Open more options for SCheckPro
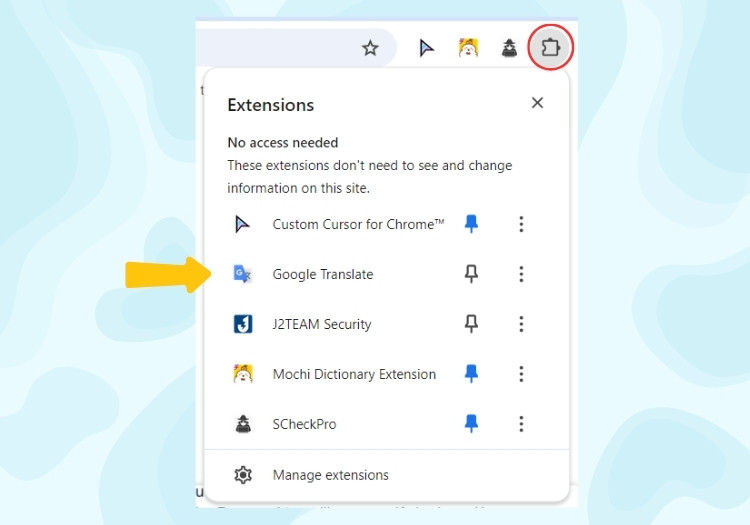 (x=521, y=424)
